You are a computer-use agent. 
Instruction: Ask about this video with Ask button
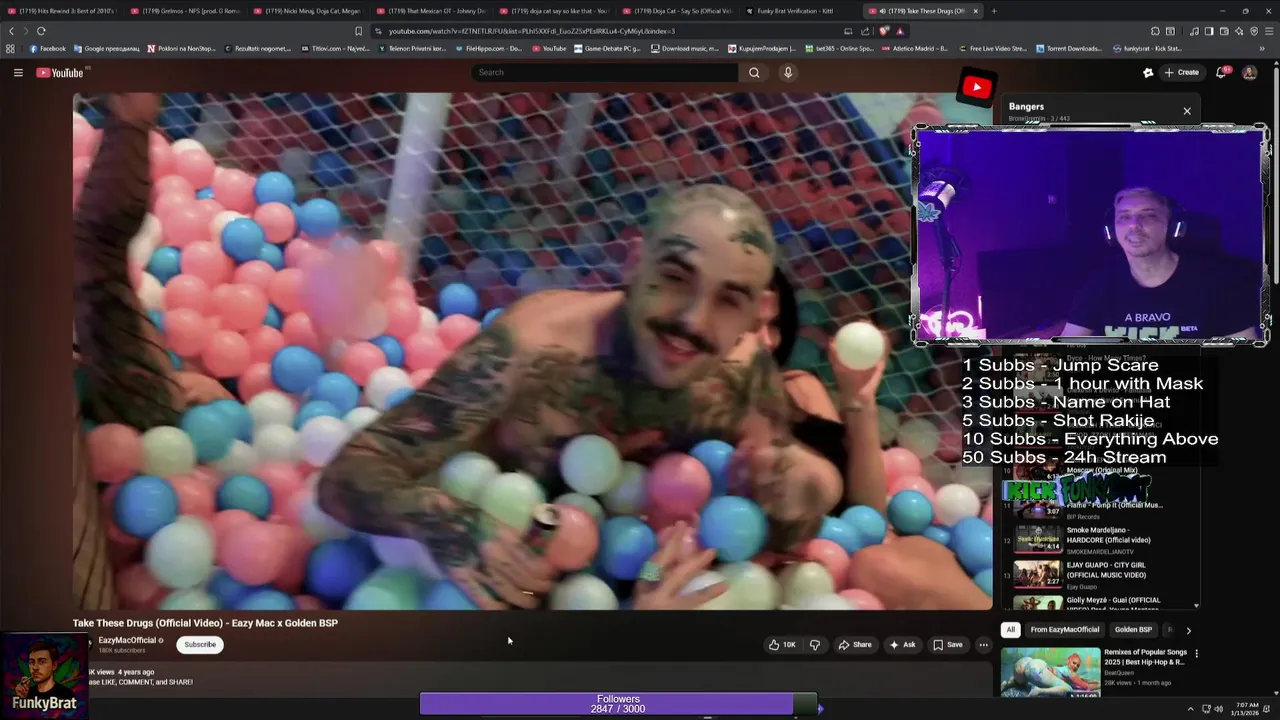click(902, 645)
